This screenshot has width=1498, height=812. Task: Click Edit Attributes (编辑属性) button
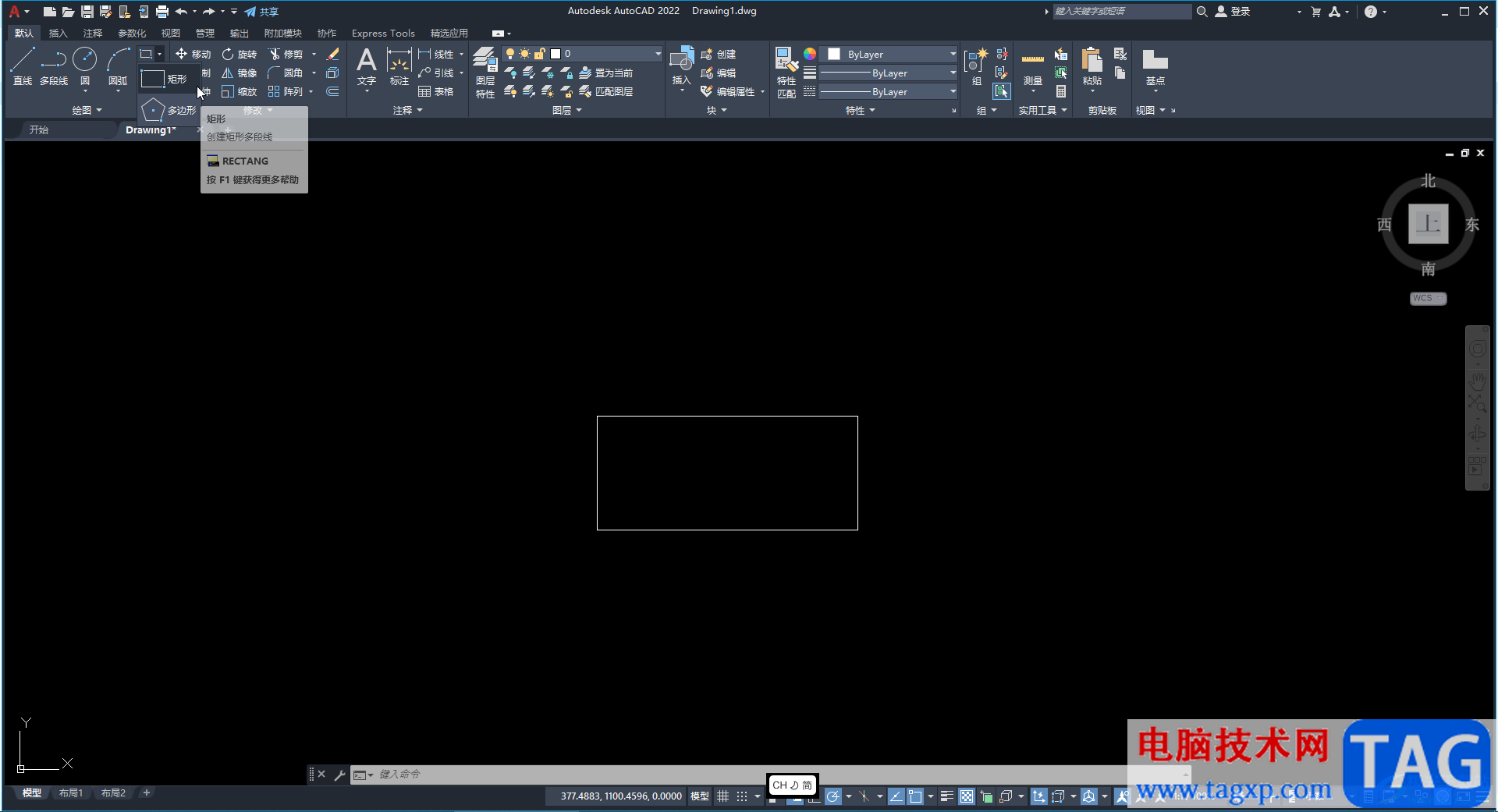(728, 91)
